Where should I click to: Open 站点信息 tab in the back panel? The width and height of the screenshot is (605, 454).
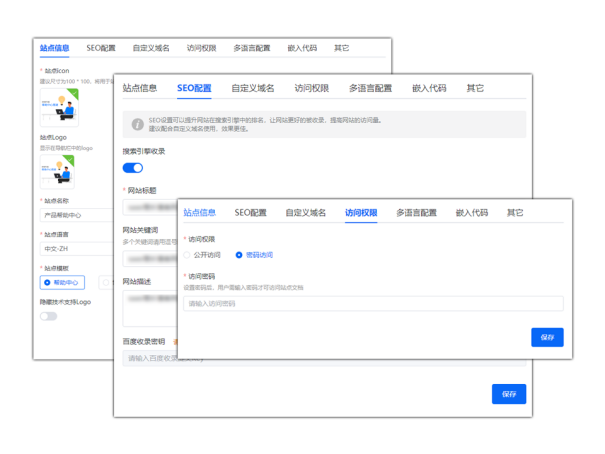tap(54, 48)
